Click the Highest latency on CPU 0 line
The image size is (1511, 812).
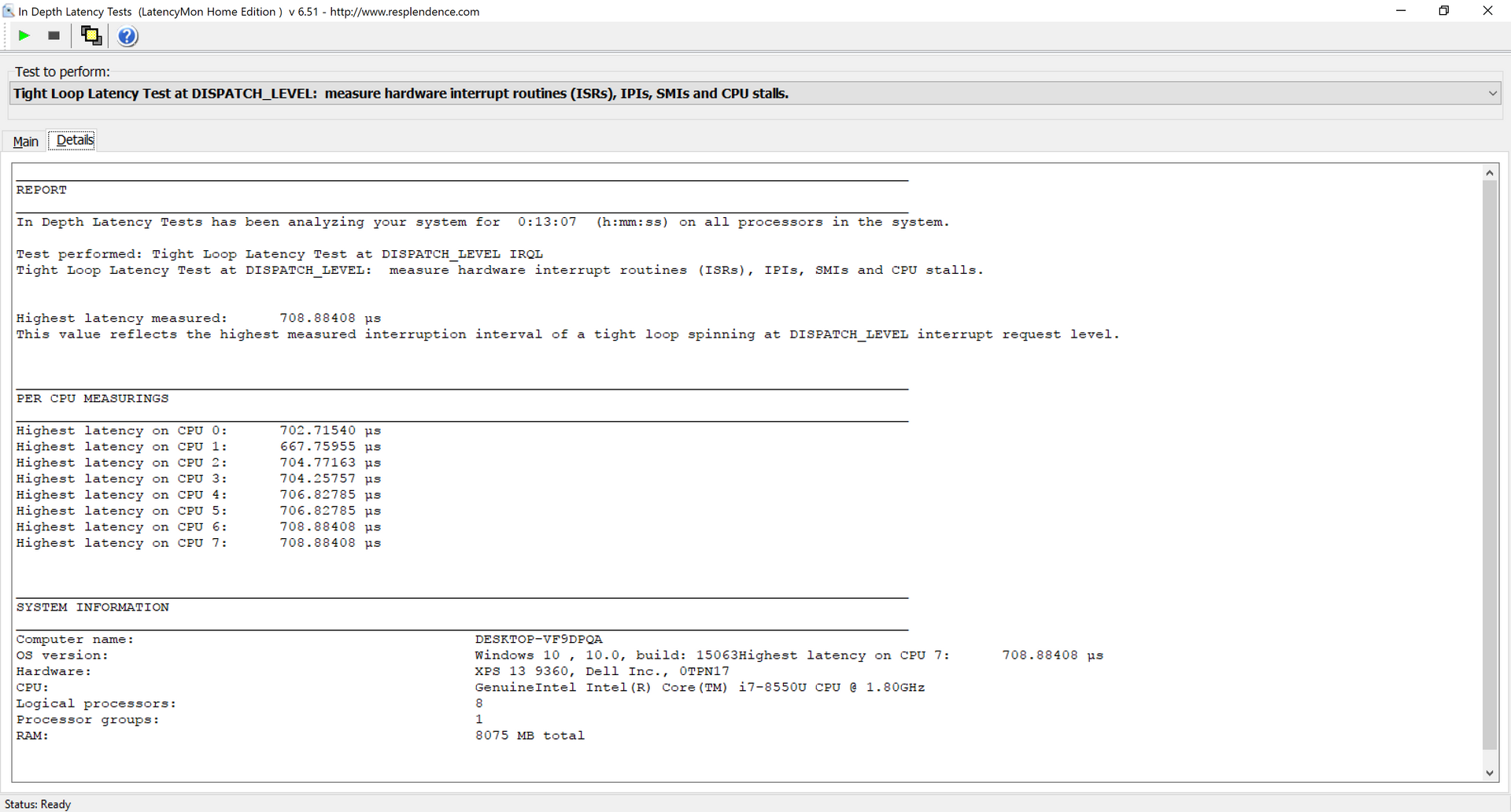(198, 430)
